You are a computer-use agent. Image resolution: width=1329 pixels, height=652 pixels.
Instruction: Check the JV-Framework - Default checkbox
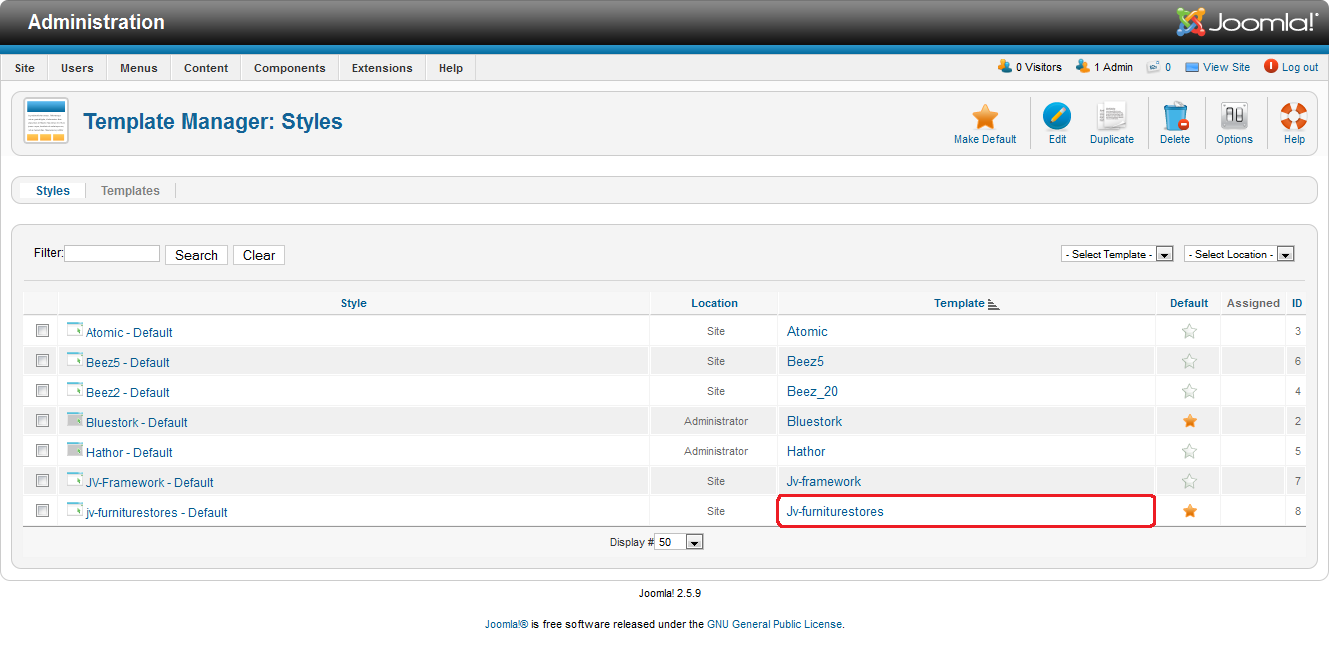(42, 481)
